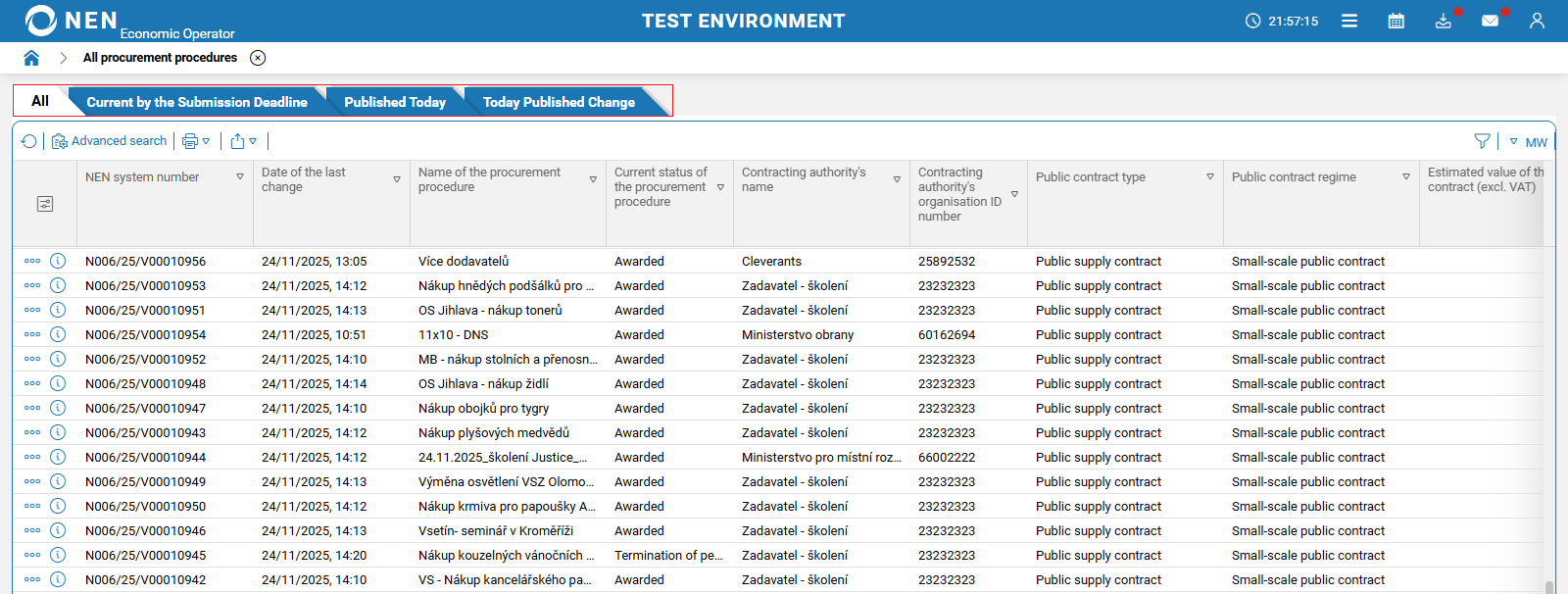The image size is (1568, 594).
Task: Open the user profile icon
Action: click(x=1537, y=21)
